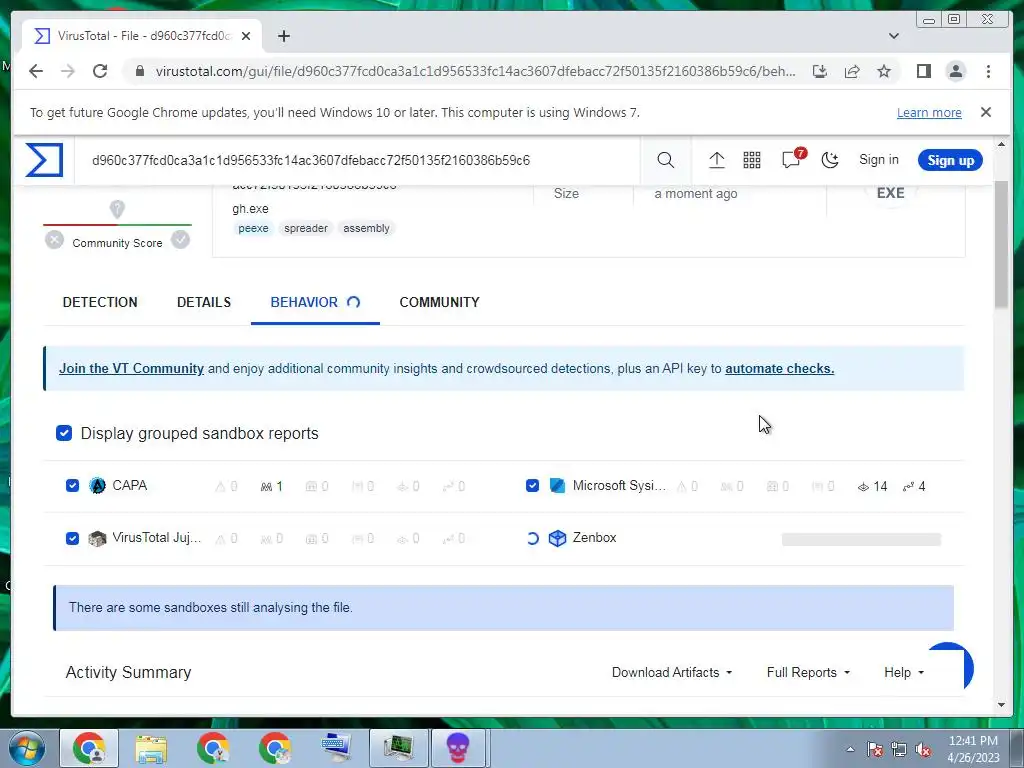Vote negative on community score
Image resolution: width=1024 pixels, height=768 pixels.
pos(55,240)
